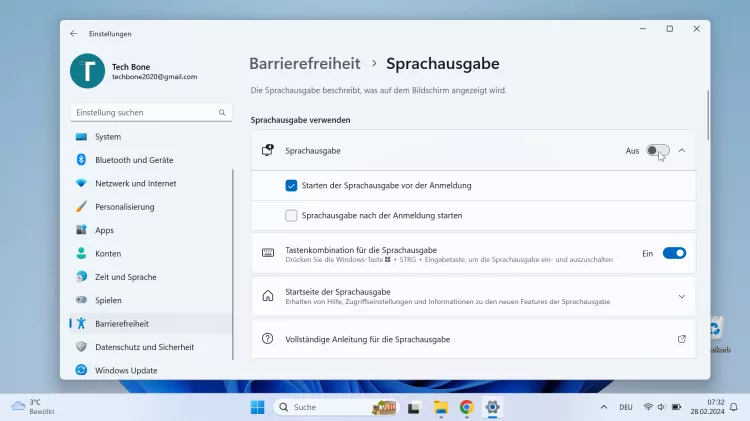Select the Bluetooth und Geräte icon
Image resolution: width=750 pixels, height=421 pixels.
(x=81, y=160)
